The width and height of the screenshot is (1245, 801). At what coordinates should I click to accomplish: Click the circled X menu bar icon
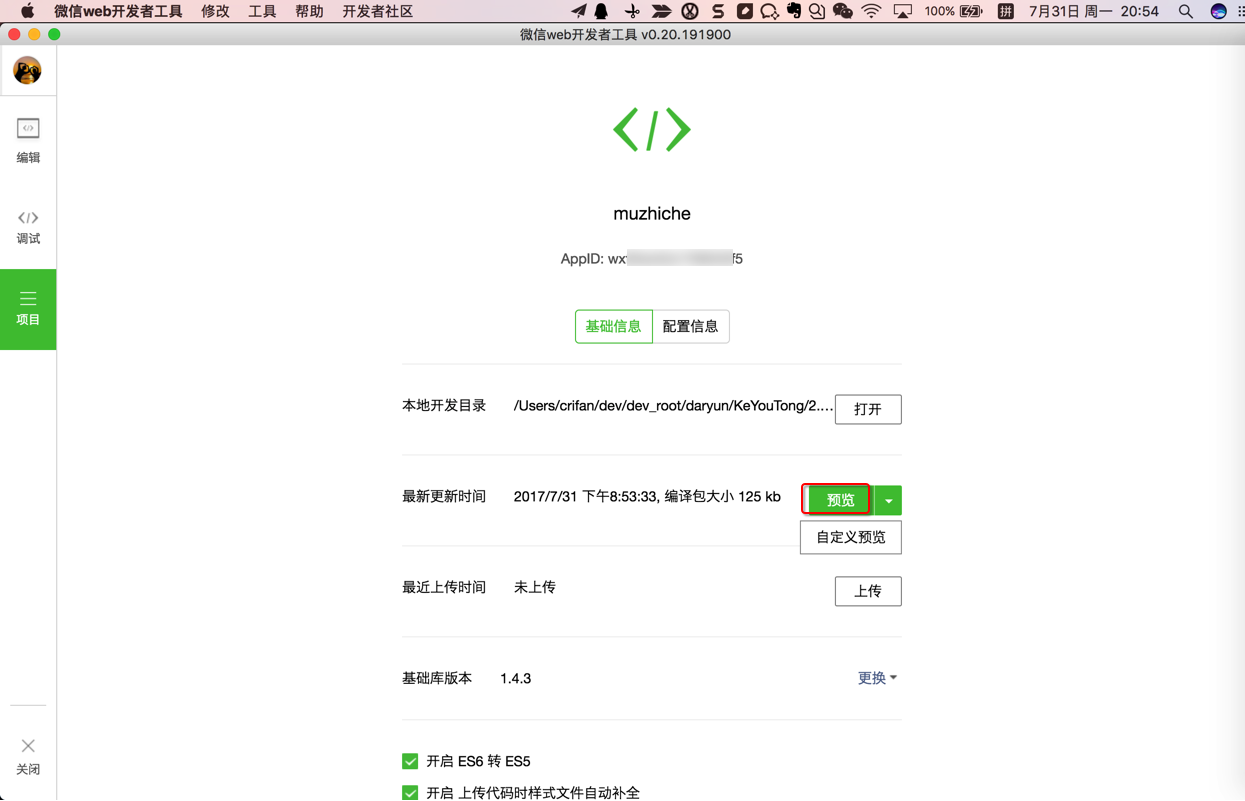(x=690, y=11)
